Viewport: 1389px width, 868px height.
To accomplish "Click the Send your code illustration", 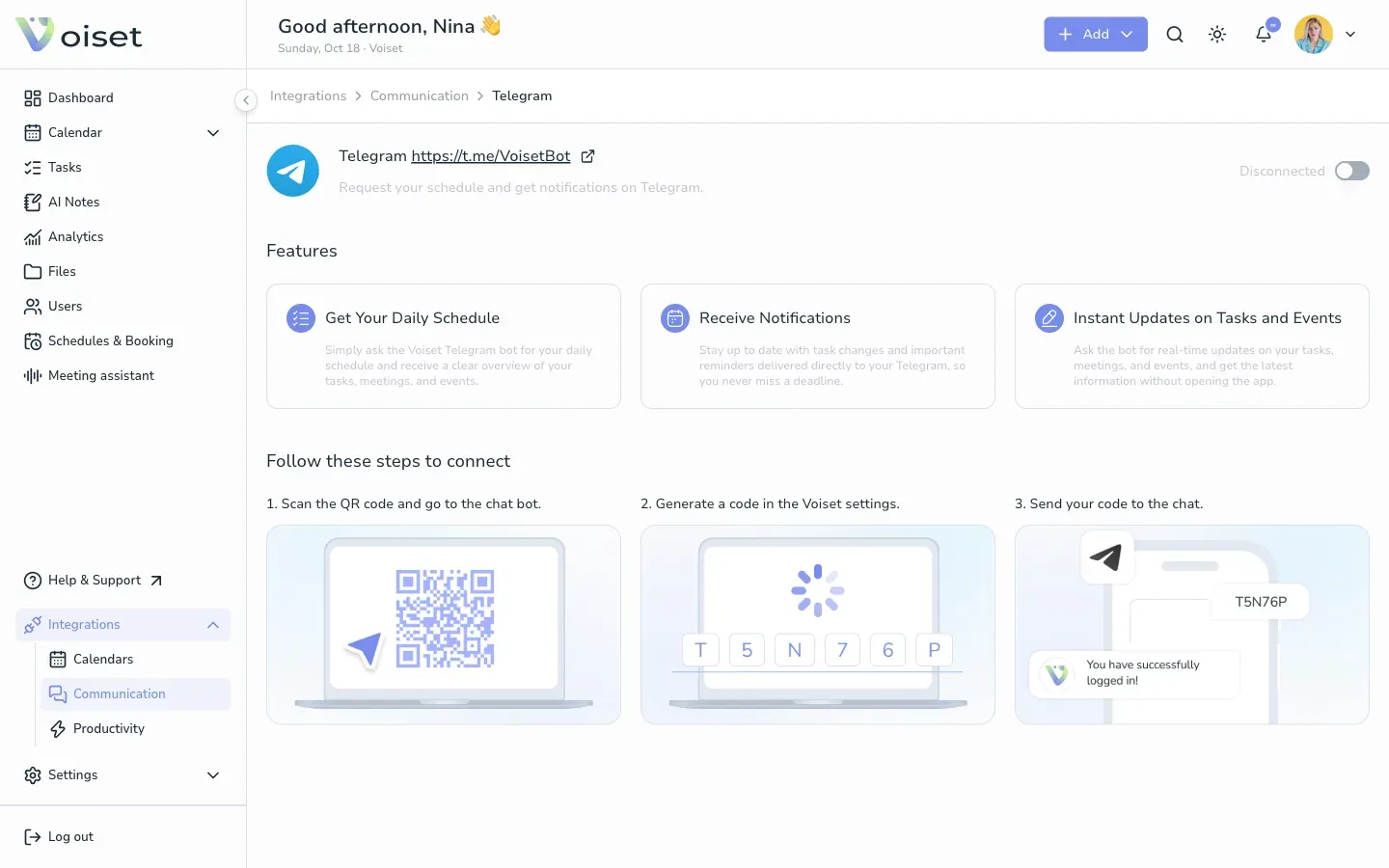I will (1192, 625).
